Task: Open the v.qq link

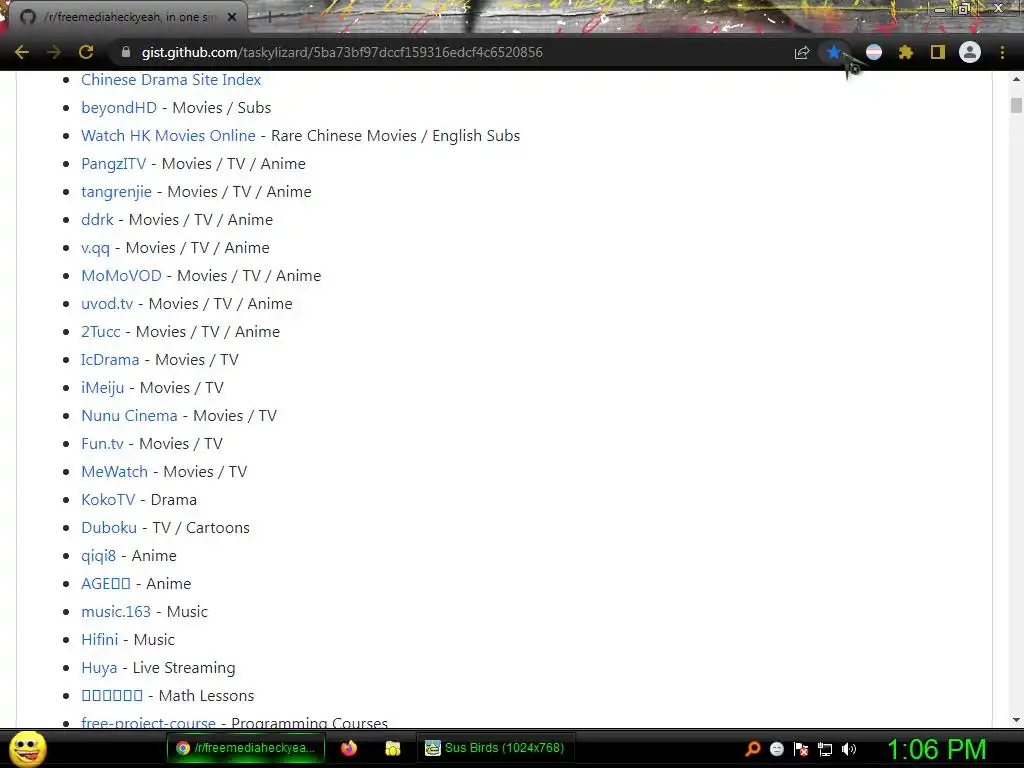Action: point(95,248)
